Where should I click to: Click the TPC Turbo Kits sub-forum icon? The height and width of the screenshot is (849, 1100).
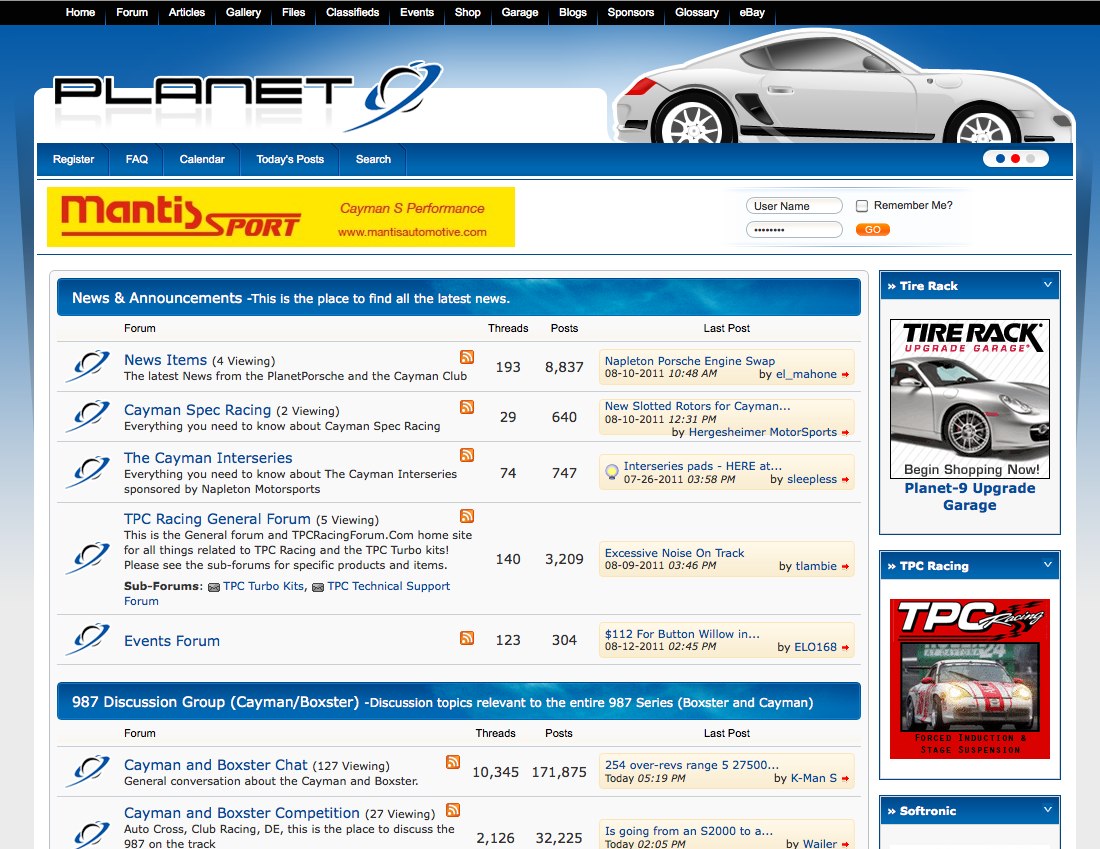tap(214, 587)
